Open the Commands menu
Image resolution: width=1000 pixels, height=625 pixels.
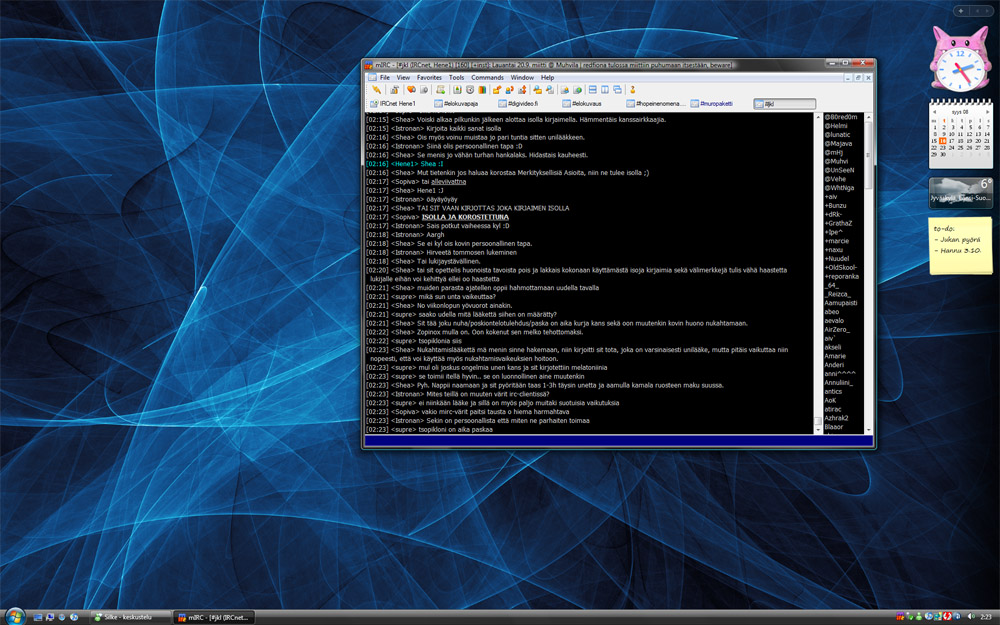(x=487, y=77)
